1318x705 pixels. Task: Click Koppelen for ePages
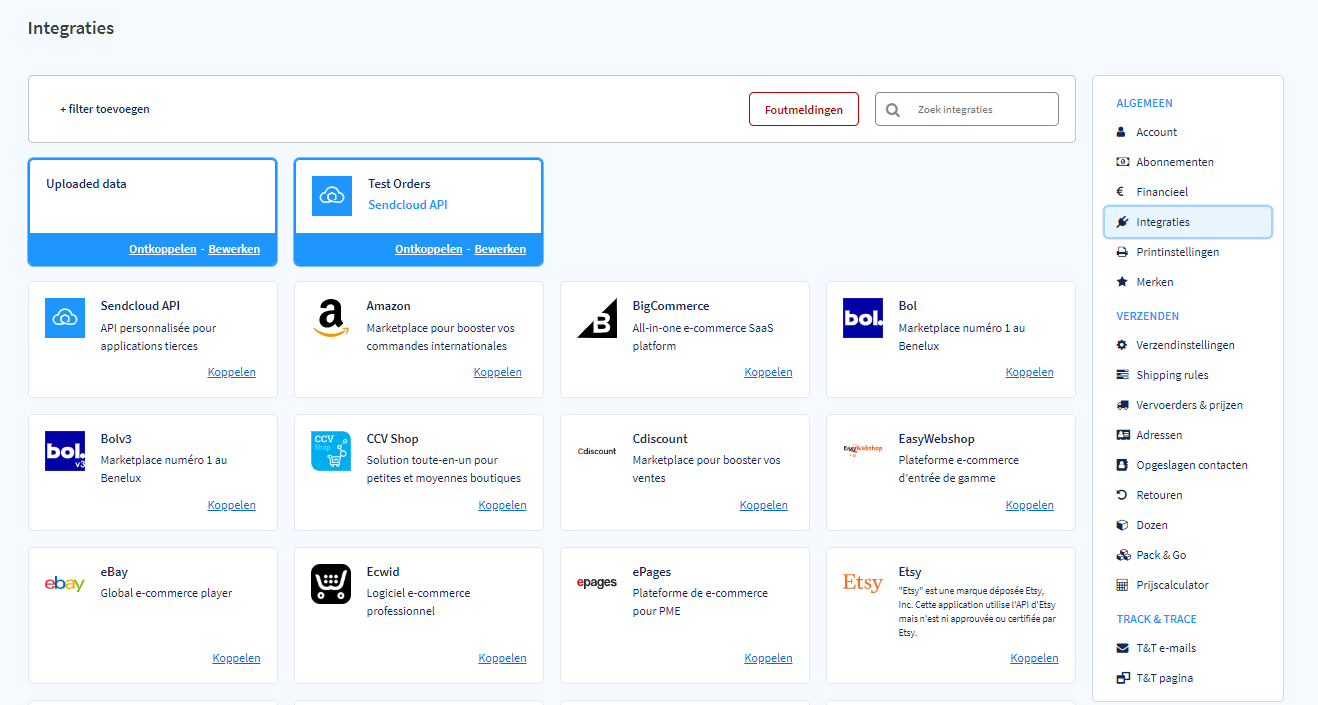[x=769, y=658]
